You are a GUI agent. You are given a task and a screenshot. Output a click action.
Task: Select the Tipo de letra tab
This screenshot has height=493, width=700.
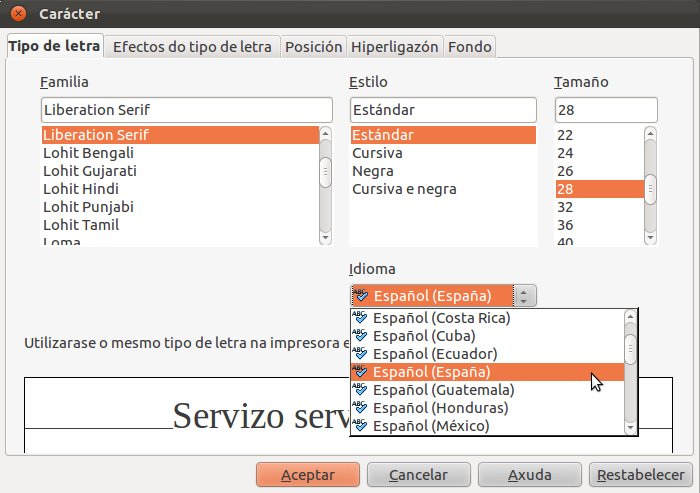pos(54,46)
